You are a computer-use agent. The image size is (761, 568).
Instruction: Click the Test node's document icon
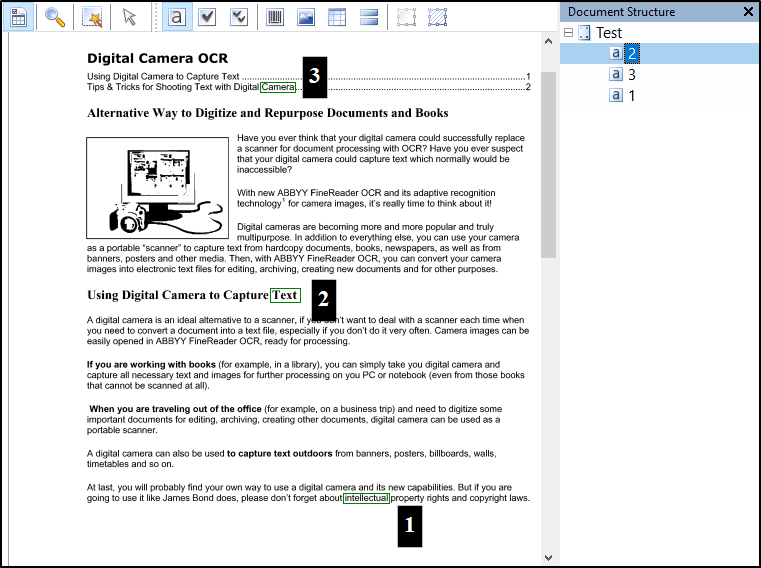(x=584, y=33)
